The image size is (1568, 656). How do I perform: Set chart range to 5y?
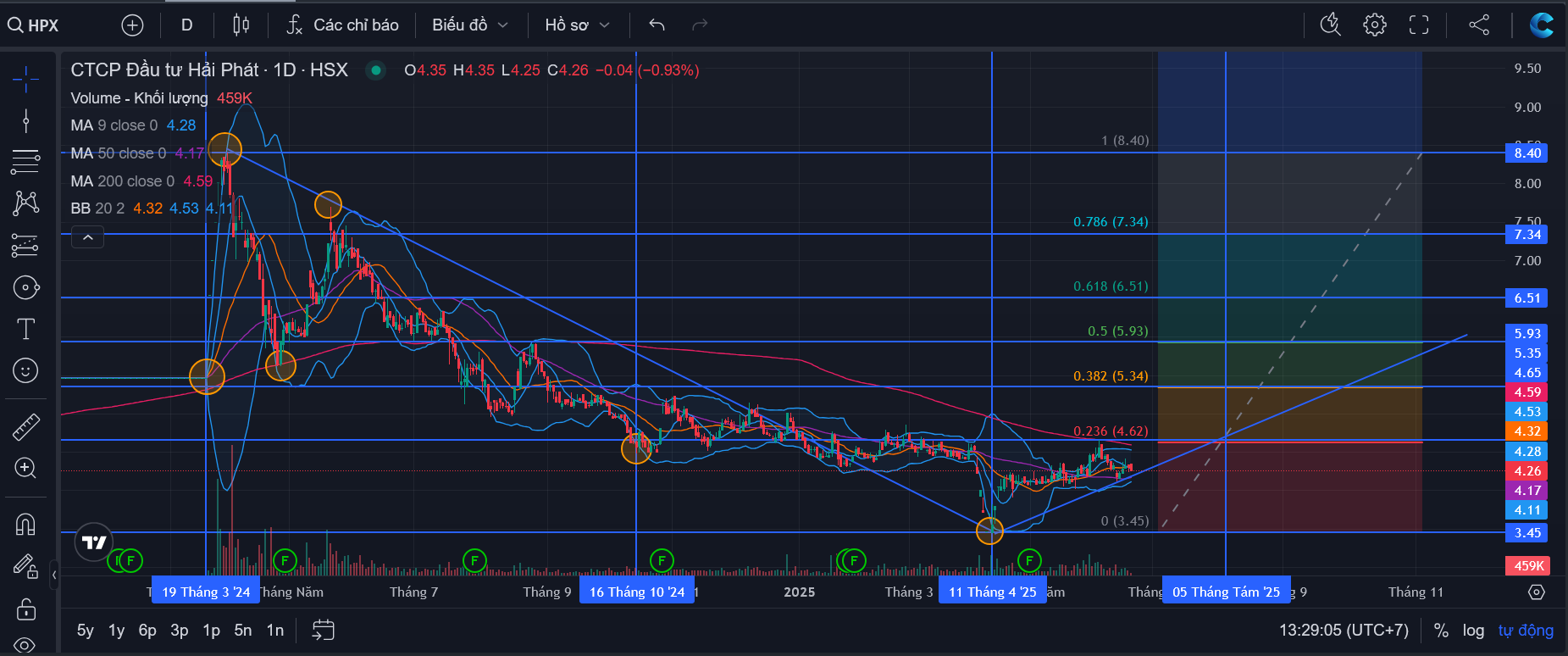[86, 631]
